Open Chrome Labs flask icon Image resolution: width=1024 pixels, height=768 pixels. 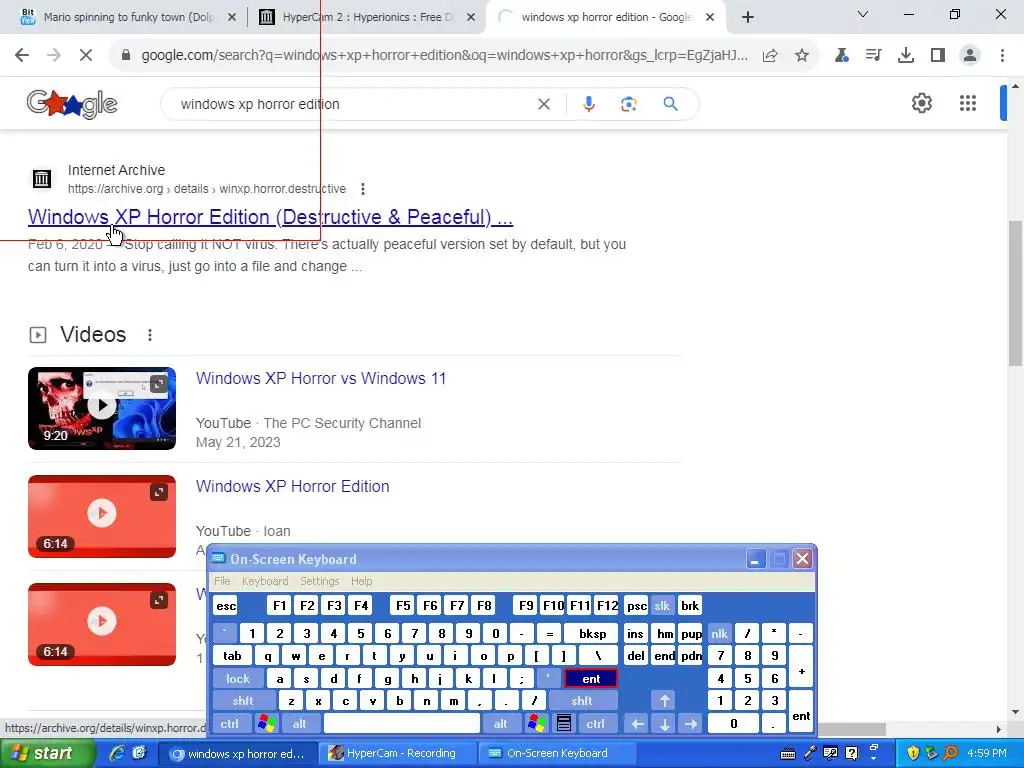pyautogui.click(x=841, y=56)
